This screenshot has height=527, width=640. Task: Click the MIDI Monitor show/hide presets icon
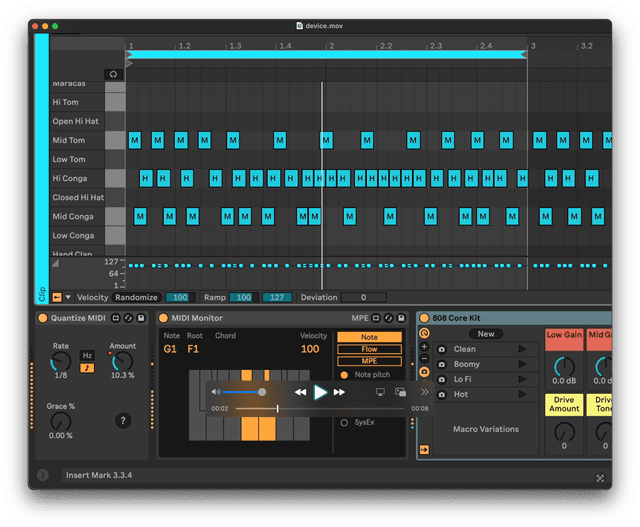(x=376, y=318)
